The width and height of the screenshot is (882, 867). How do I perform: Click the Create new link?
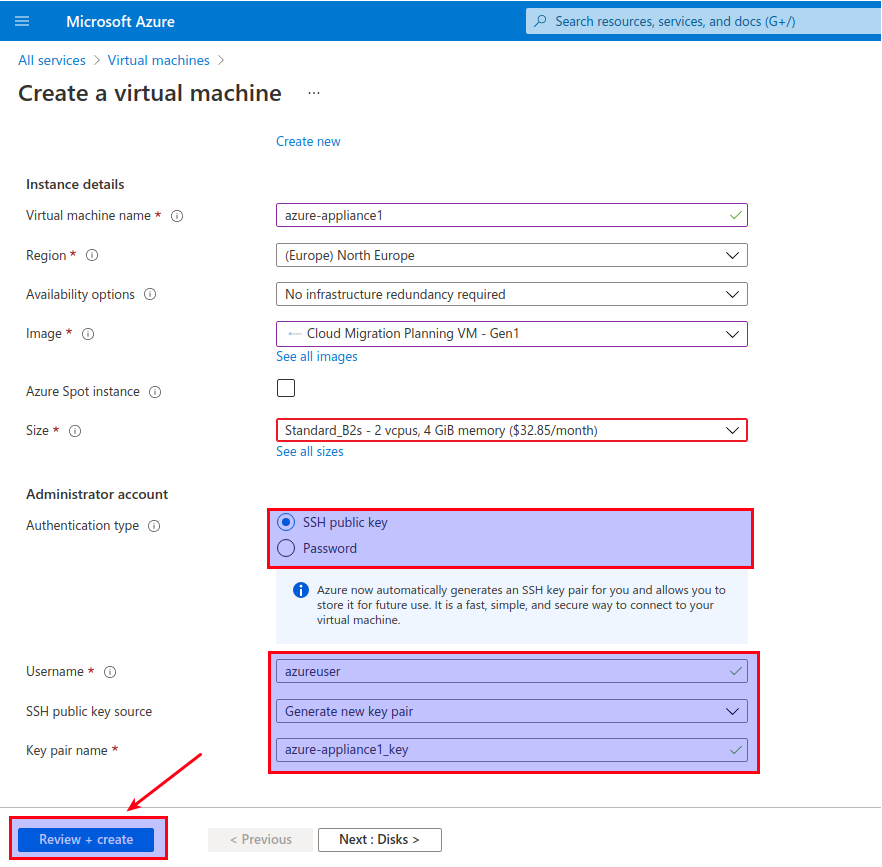[308, 141]
